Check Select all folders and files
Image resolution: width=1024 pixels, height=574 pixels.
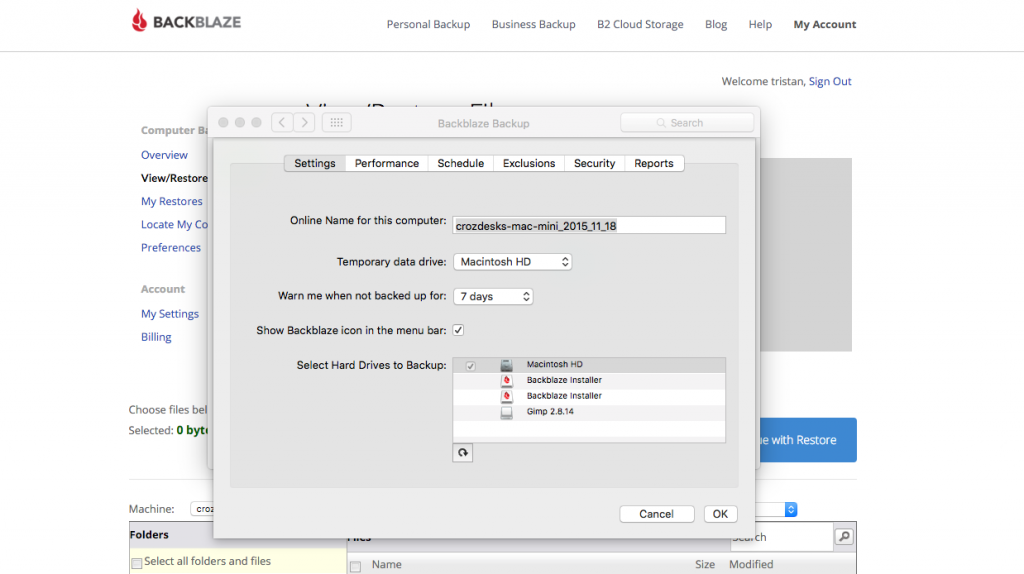coord(136,562)
